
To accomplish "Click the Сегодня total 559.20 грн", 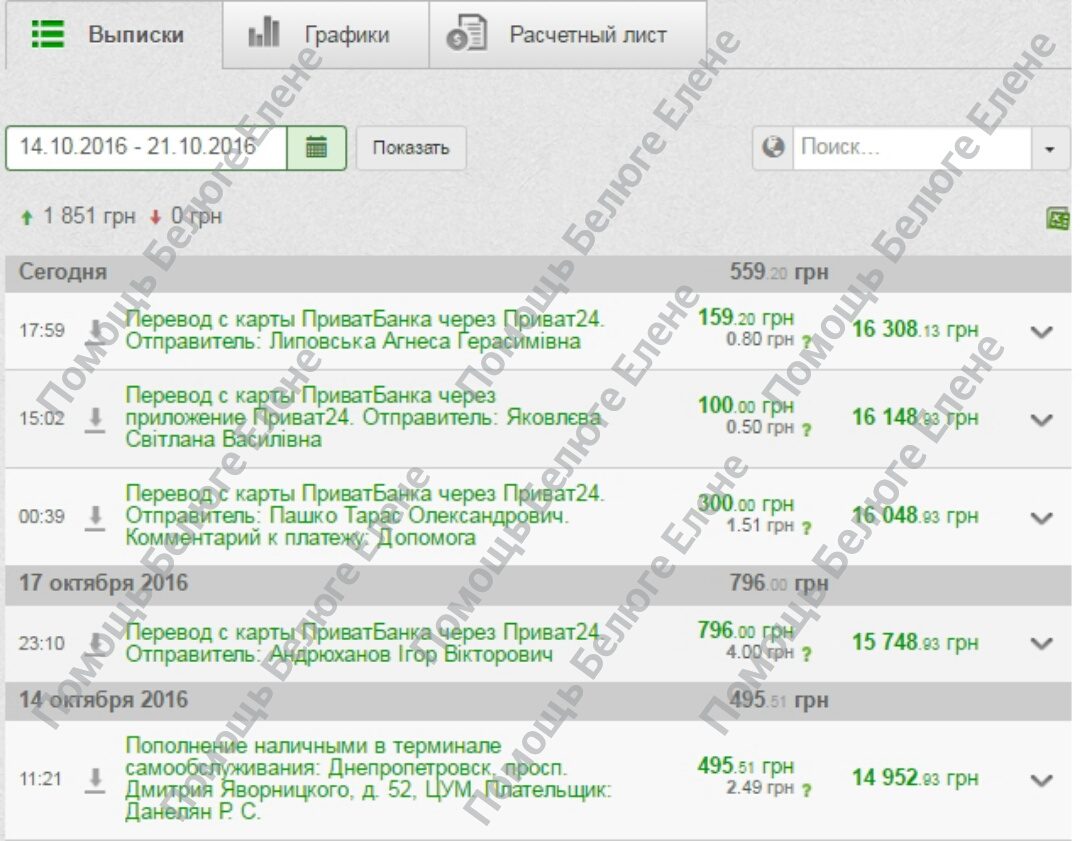I will [x=779, y=272].
